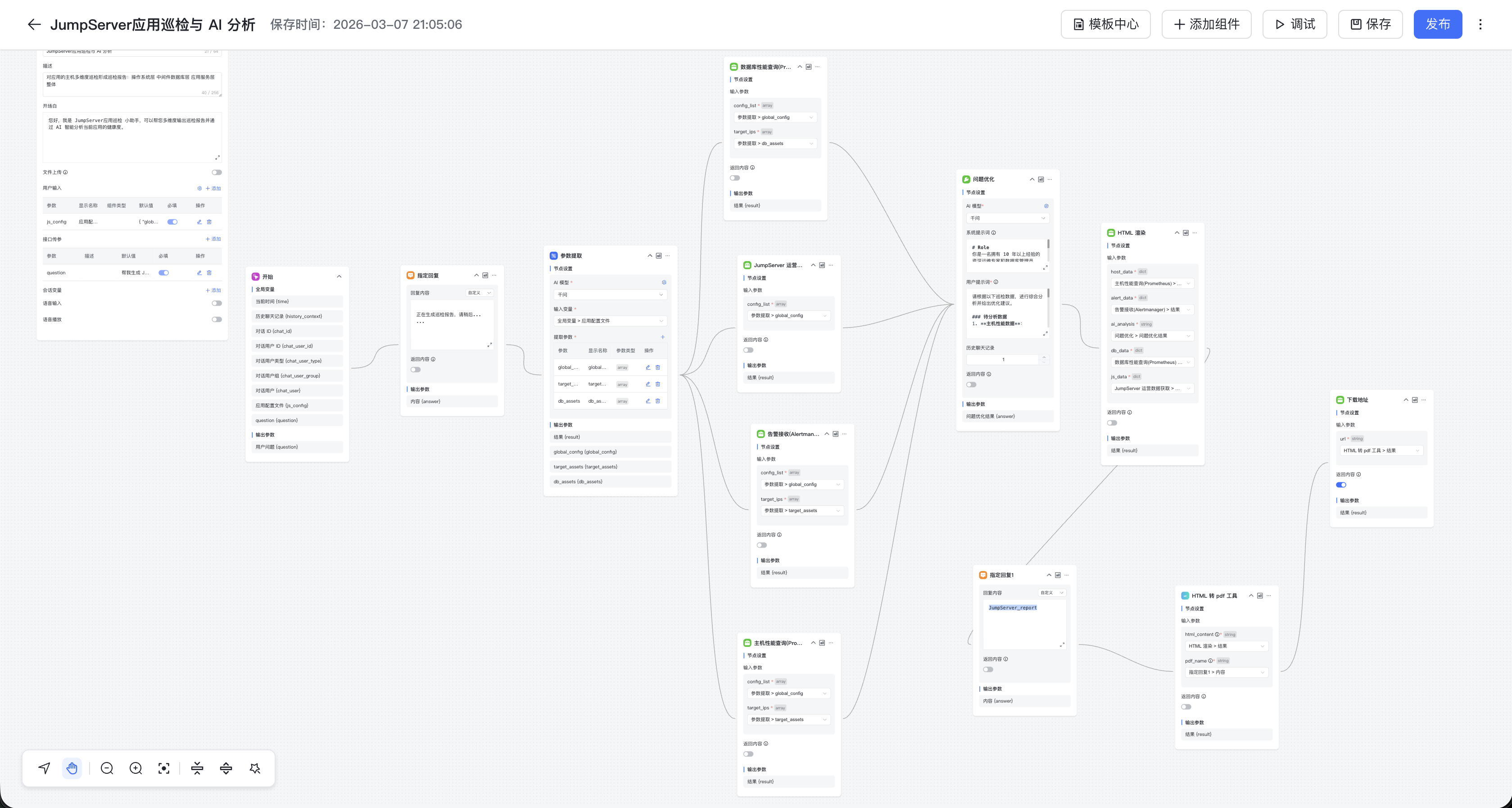This screenshot has width=1512, height=808.
Task: Select the pointer cursor tool
Action: click(x=44, y=768)
